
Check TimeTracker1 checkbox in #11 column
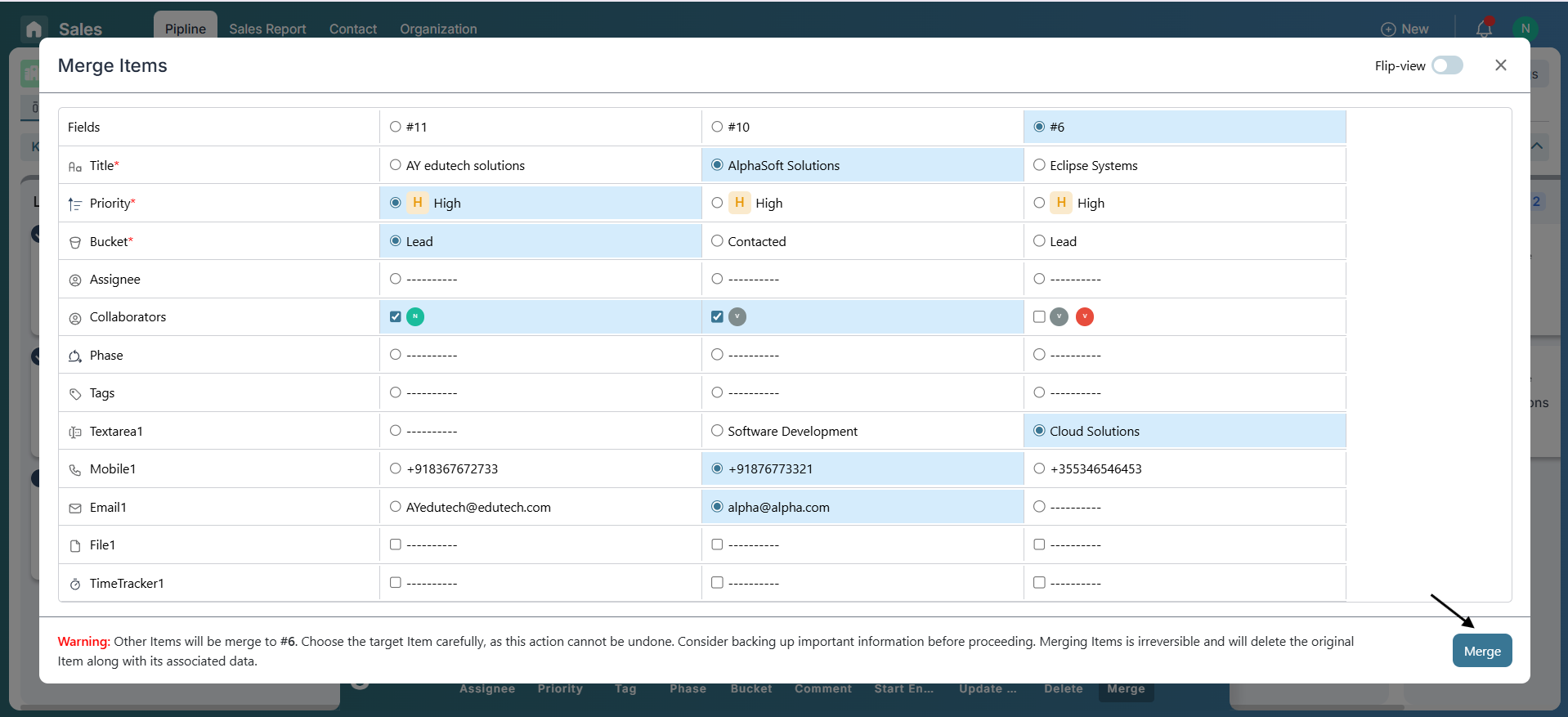(x=396, y=582)
